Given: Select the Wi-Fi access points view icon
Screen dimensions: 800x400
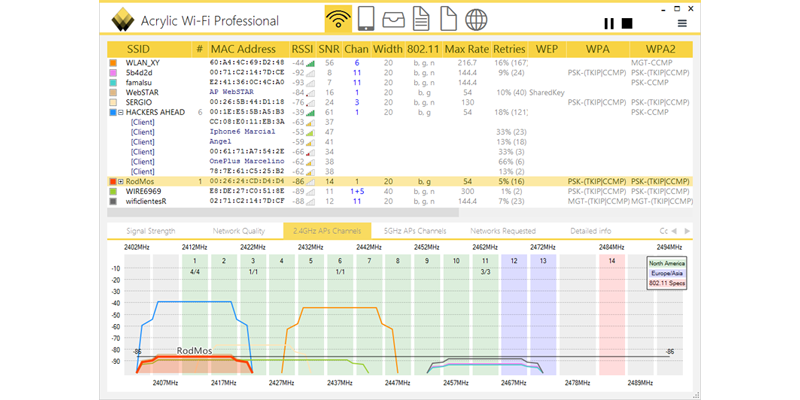Looking at the screenshot, I should (339, 20).
